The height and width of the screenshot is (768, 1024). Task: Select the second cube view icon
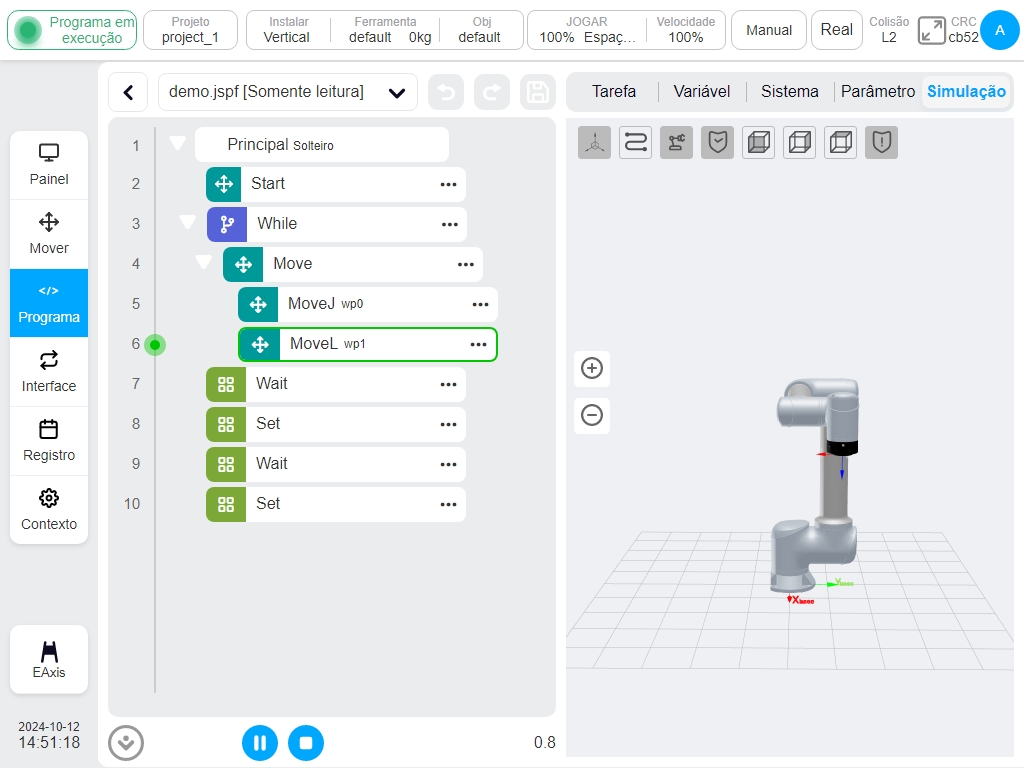pos(800,142)
